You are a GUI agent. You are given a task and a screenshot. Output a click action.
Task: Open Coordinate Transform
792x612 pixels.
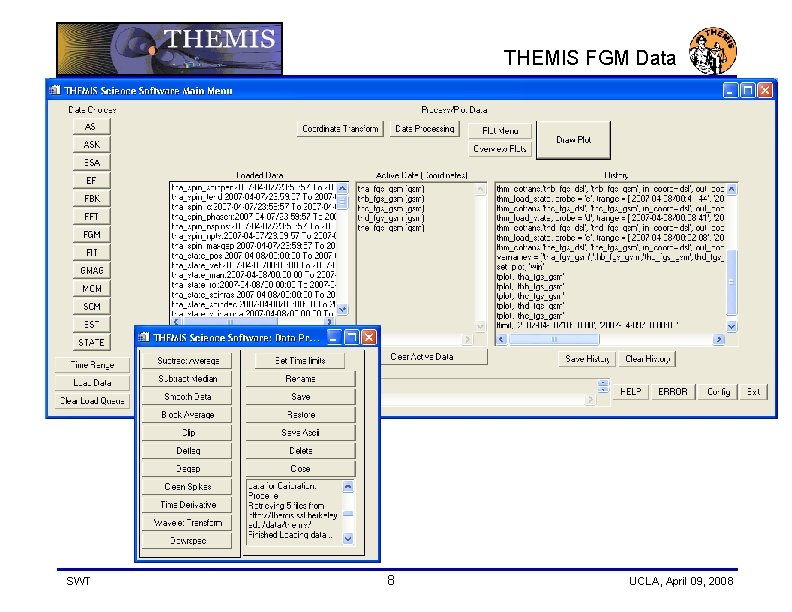[340, 129]
